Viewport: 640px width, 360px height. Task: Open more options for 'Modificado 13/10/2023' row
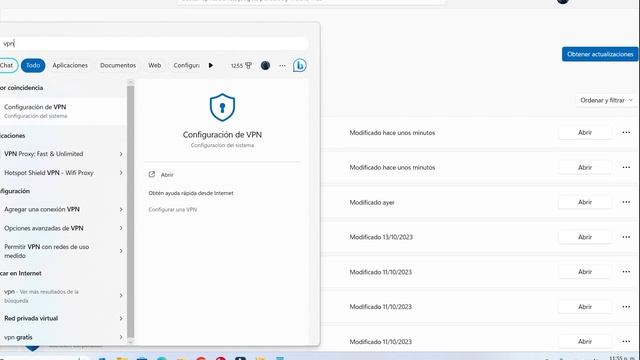click(x=626, y=237)
